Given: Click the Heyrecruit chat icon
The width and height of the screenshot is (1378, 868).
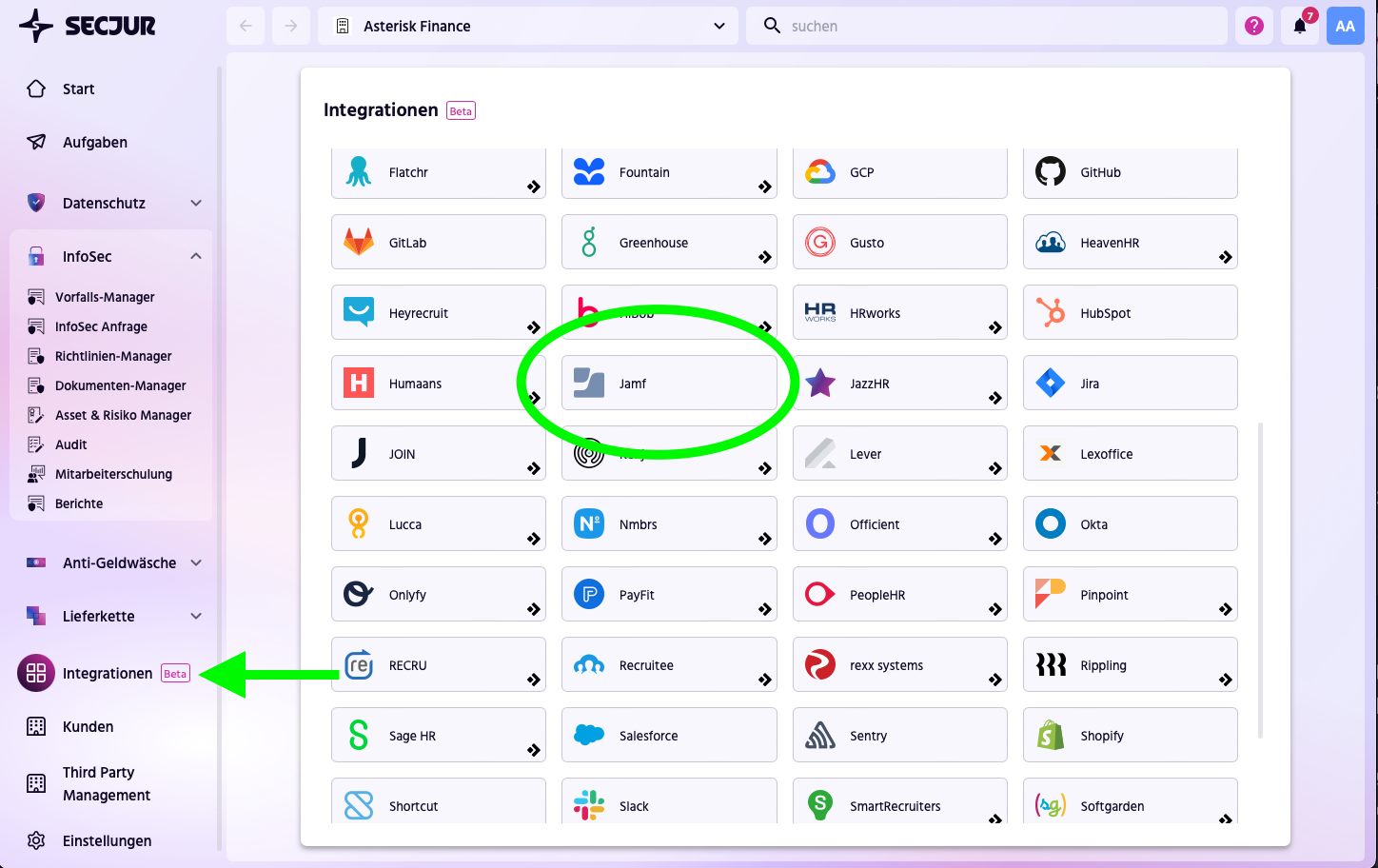Looking at the screenshot, I should 359,312.
